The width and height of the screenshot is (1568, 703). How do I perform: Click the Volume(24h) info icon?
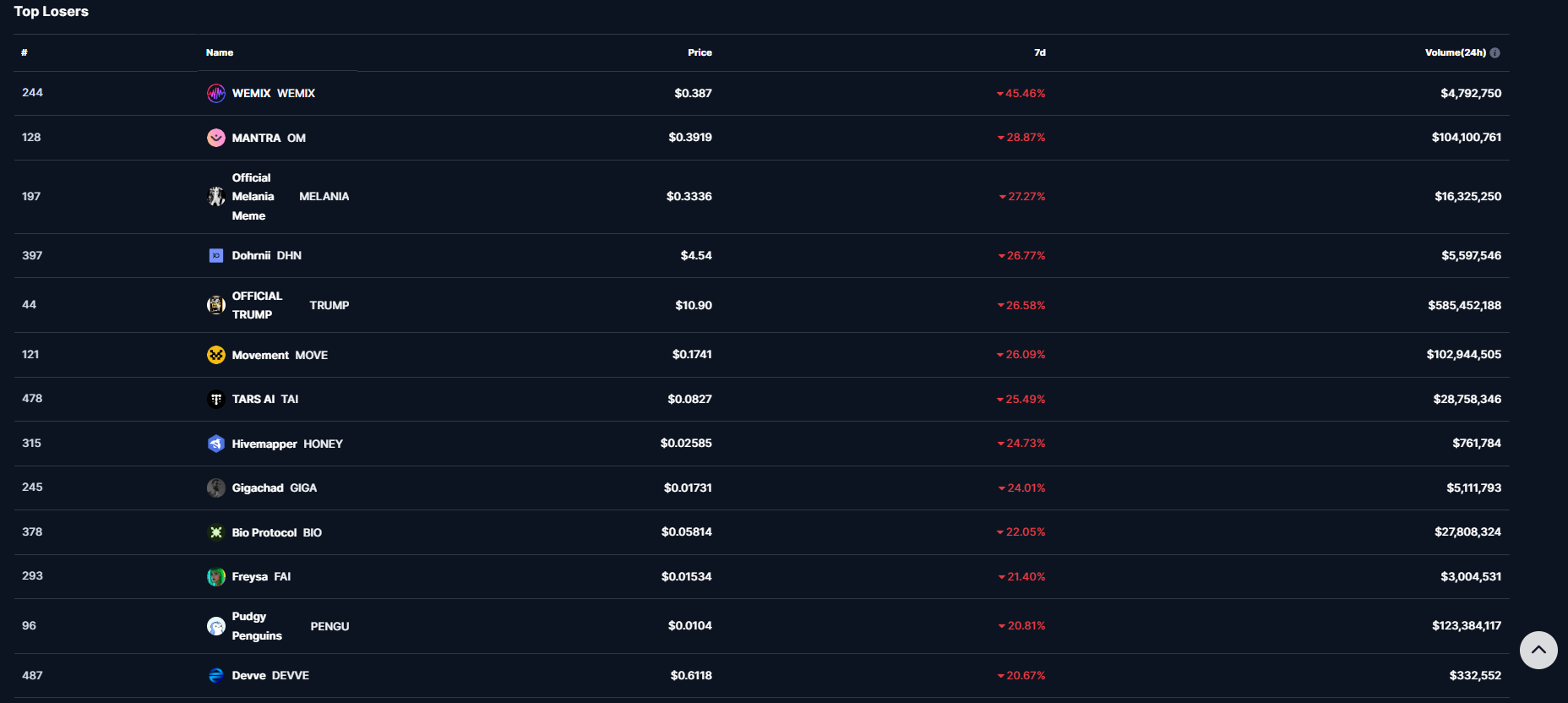(x=1495, y=52)
